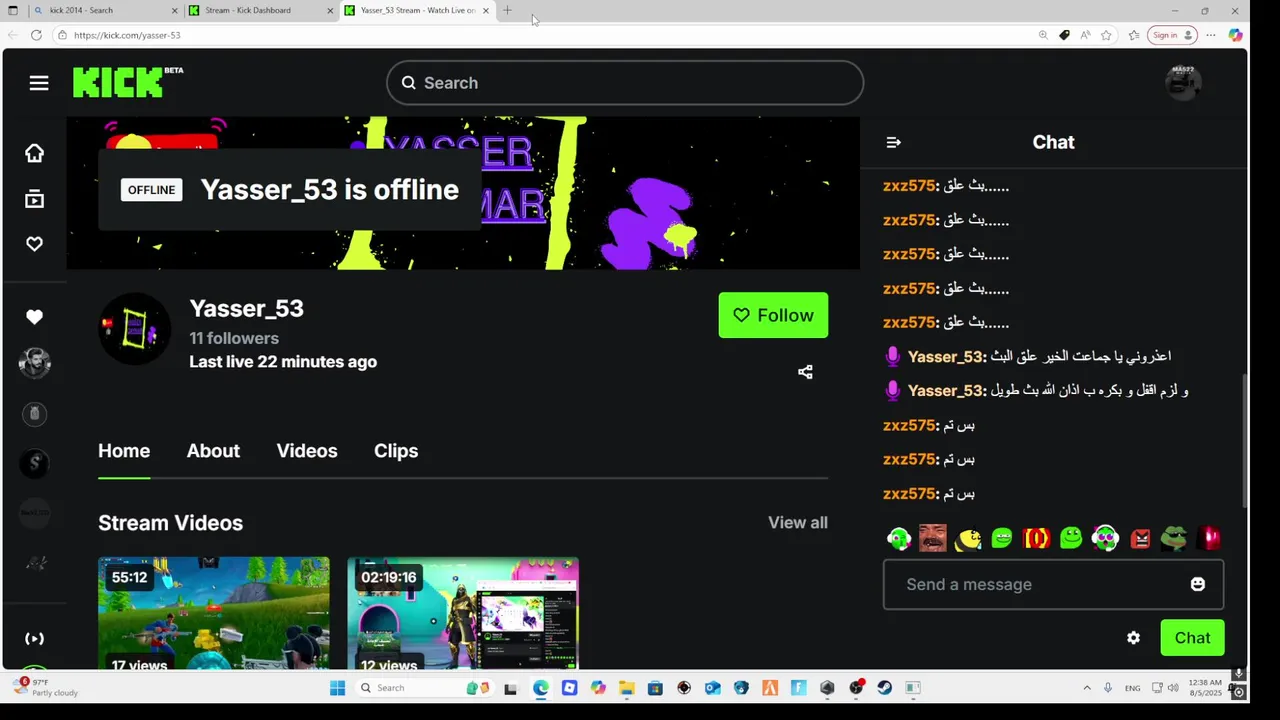The width and height of the screenshot is (1280, 720).
Task: Open the clock showing 12:38 AM
Action: (x=1205, y=688)
